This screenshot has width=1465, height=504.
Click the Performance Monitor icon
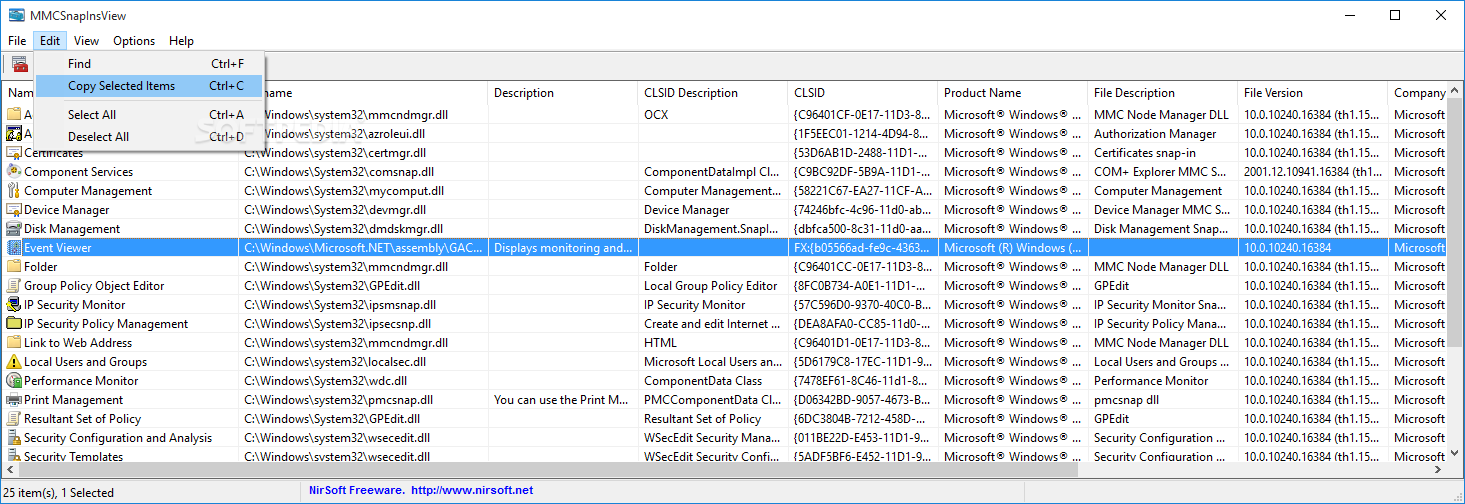click(14, 381)
